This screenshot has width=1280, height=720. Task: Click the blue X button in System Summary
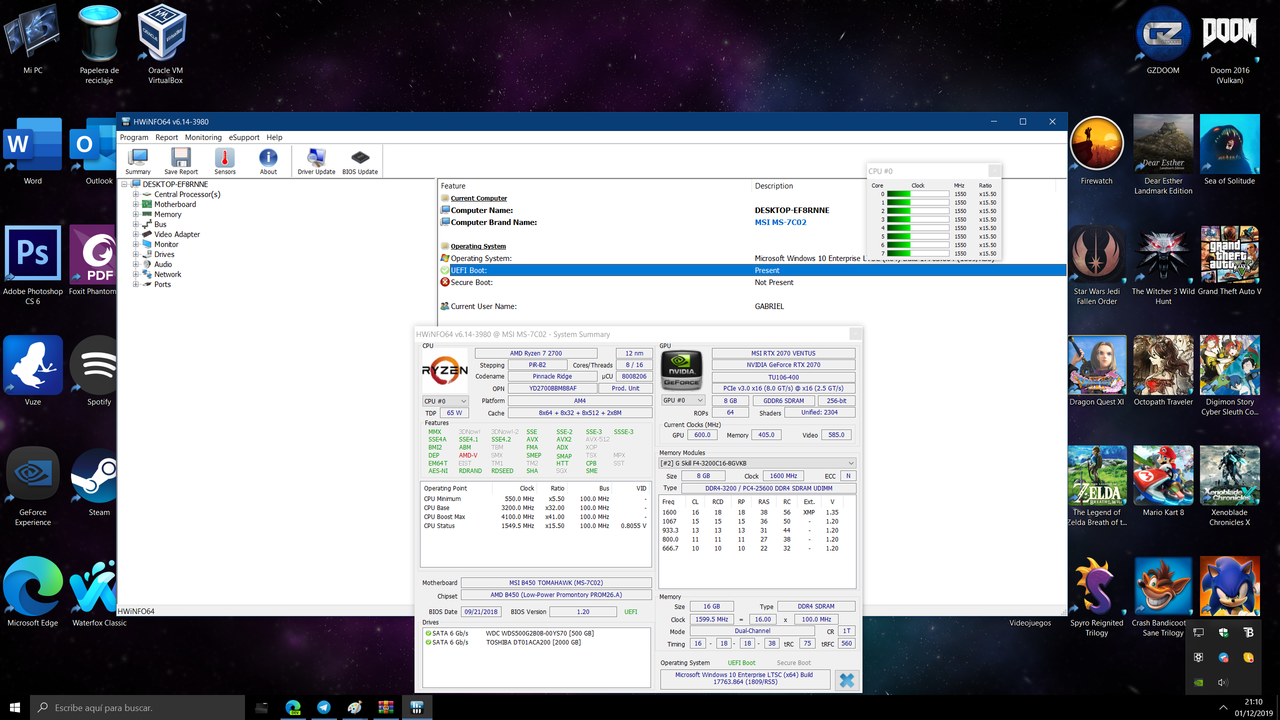tap(846, 680)
